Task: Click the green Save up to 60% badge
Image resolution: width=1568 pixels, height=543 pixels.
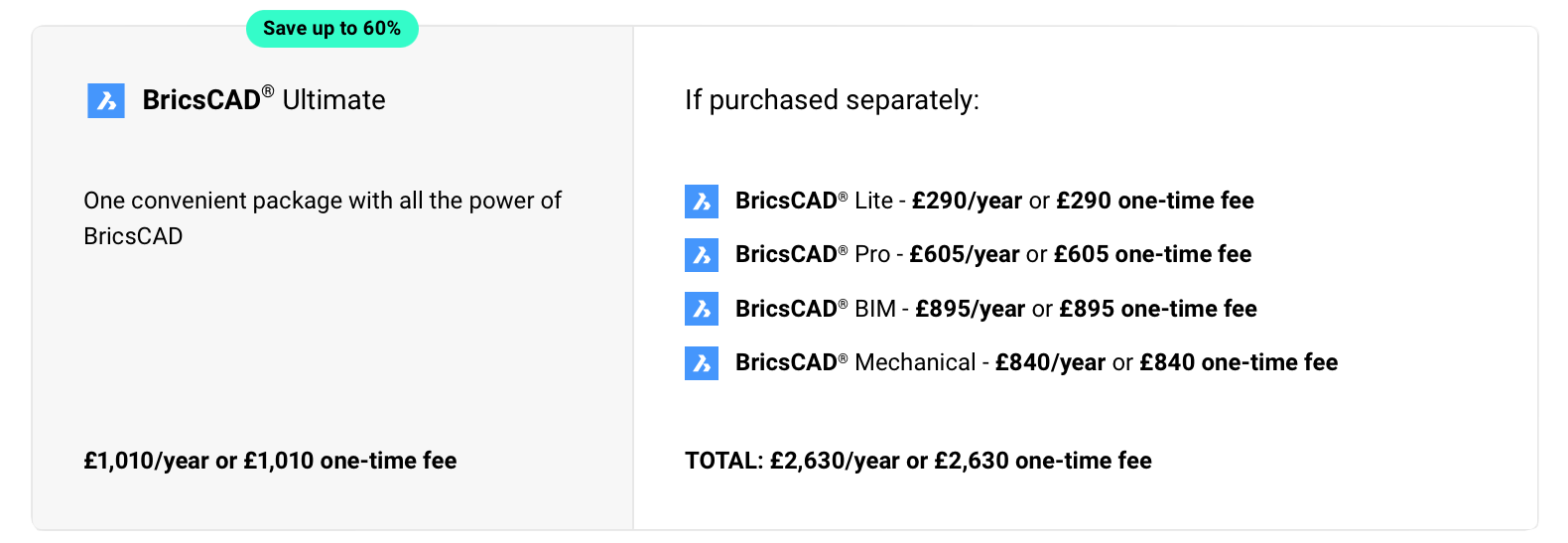Action: [331, 29]
